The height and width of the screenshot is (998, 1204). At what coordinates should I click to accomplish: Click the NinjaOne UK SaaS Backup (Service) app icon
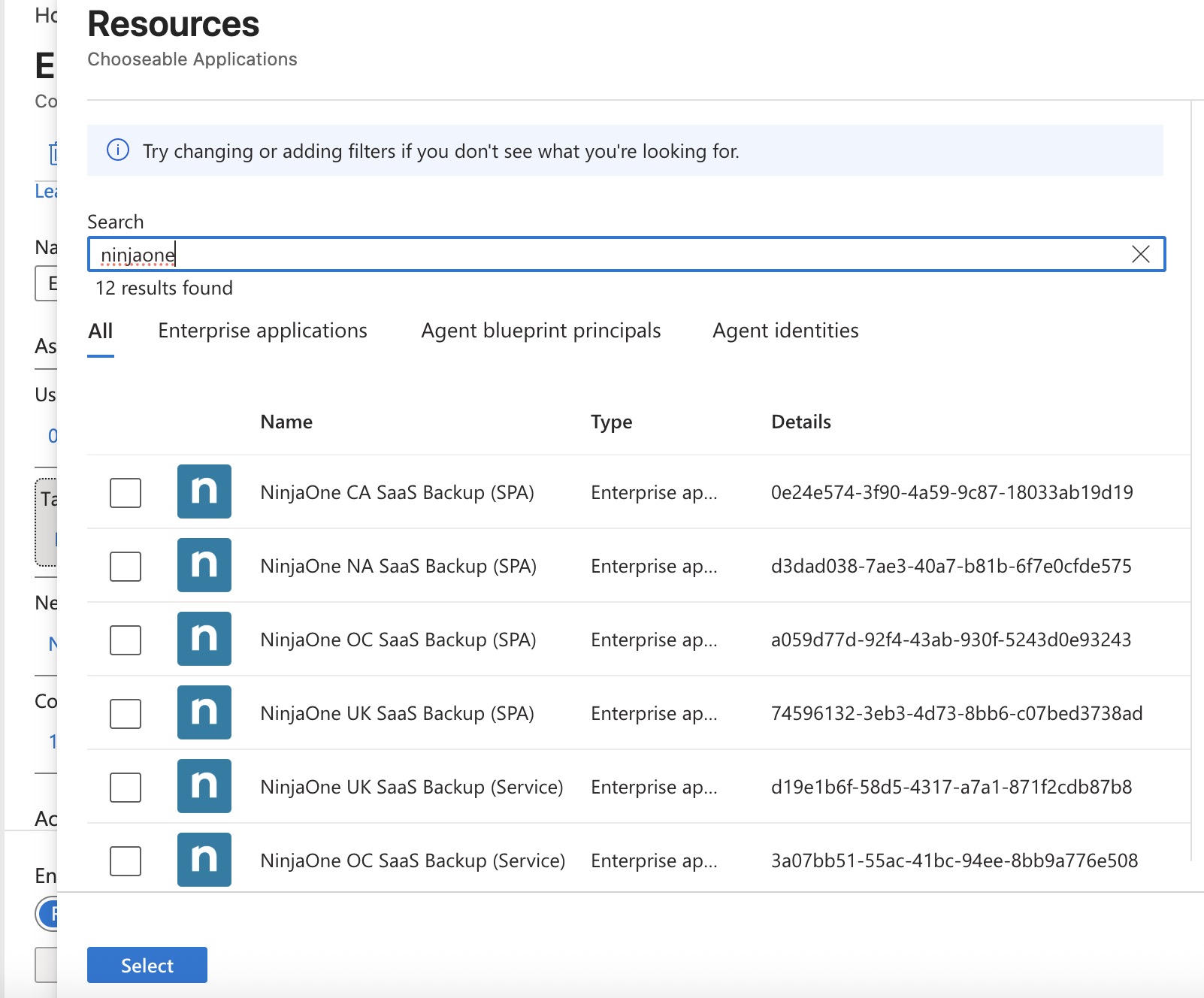pos(204,786)
